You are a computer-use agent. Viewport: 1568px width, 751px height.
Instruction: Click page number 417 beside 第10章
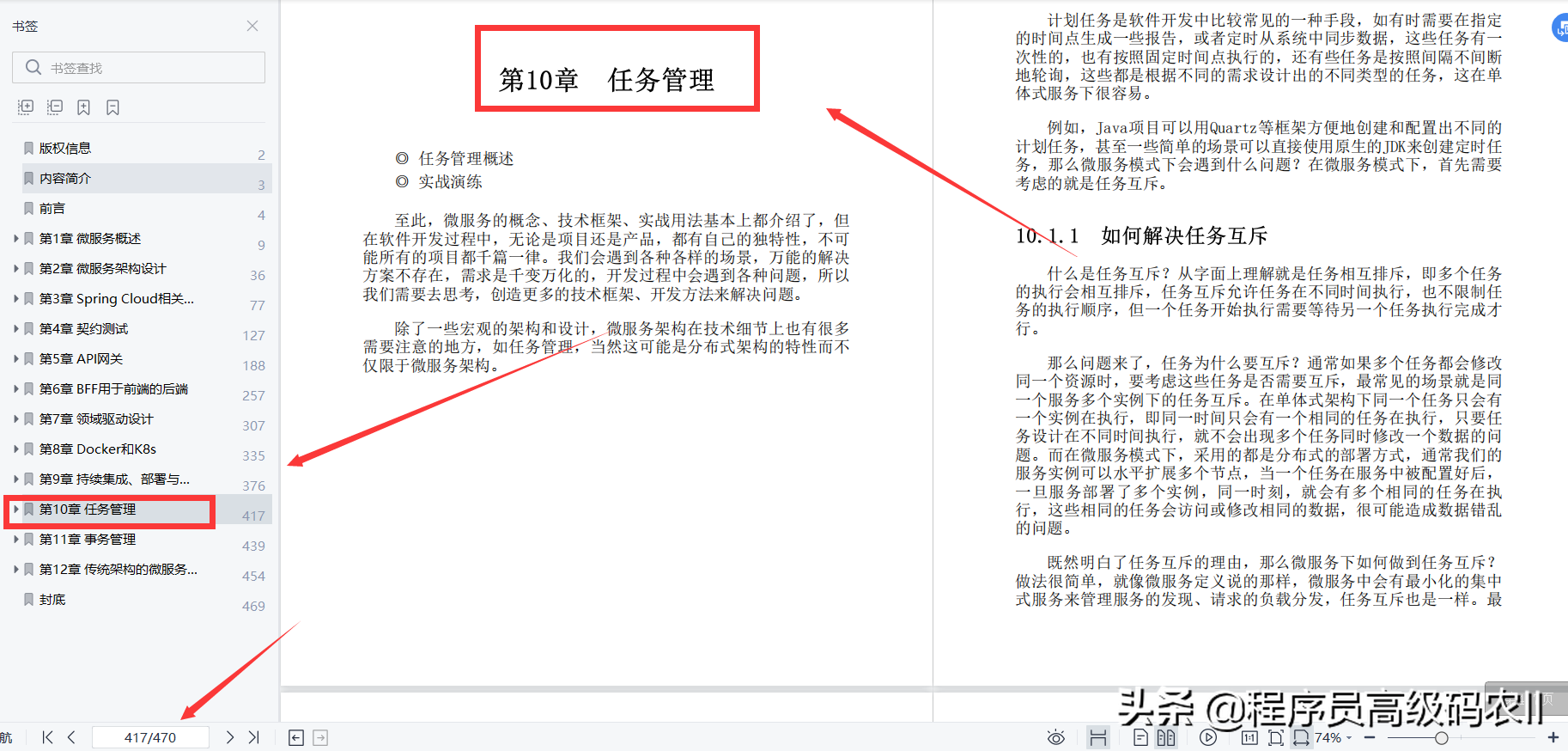tap(253, 516)
